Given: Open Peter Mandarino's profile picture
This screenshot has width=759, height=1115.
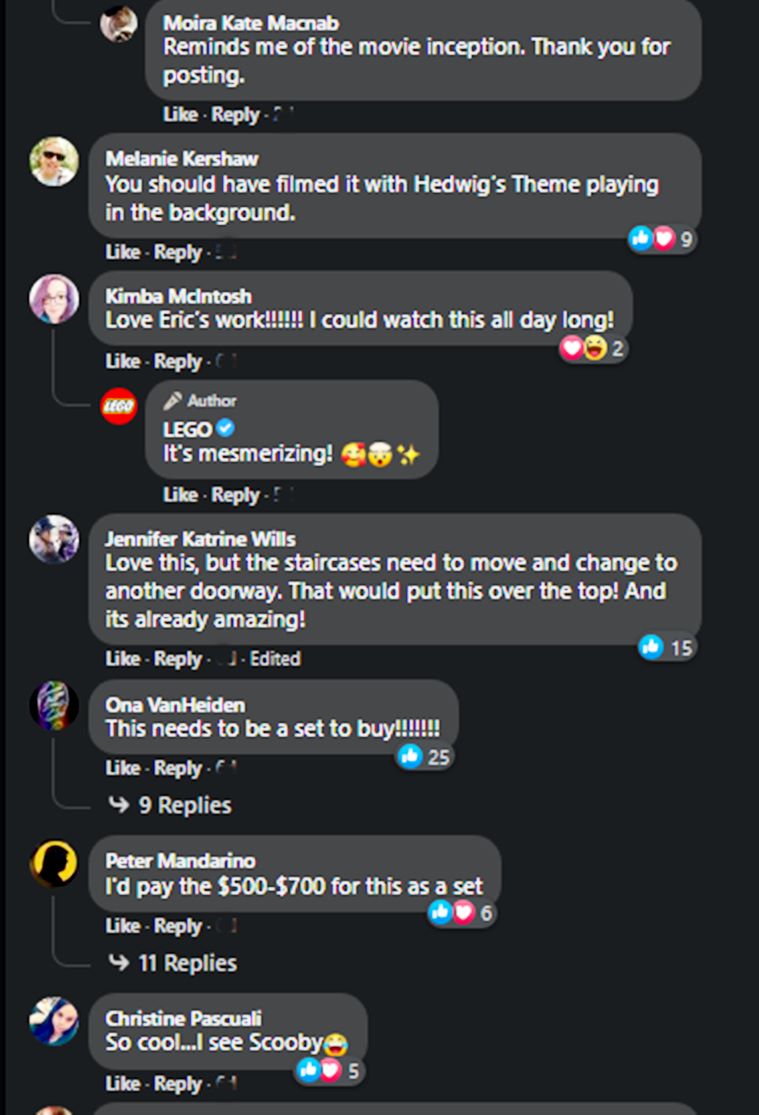Looking at the screenshot, I should (x=54, y=862).
